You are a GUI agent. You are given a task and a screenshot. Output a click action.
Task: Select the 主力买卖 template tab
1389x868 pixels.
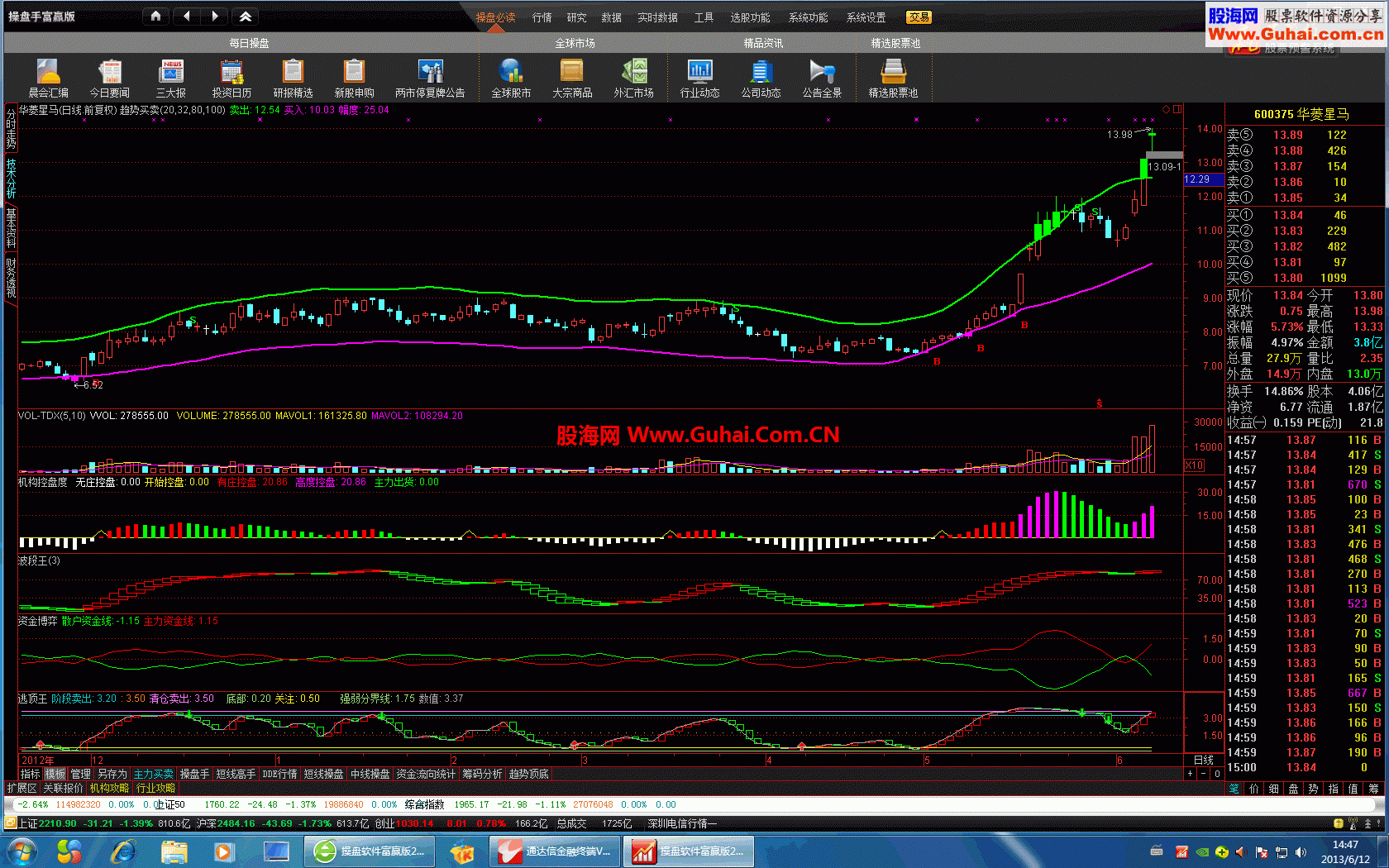click(x=154, y=774)
